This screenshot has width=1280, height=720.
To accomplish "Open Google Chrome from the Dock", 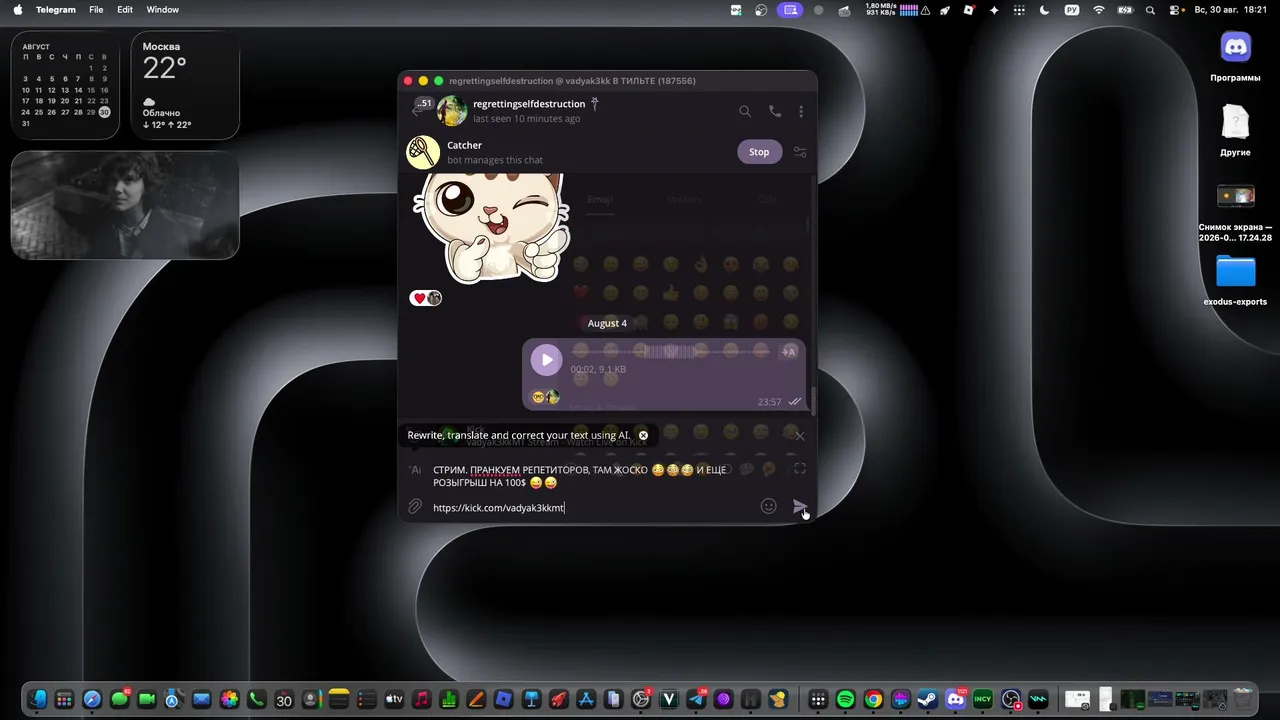I will pos(873,700).
